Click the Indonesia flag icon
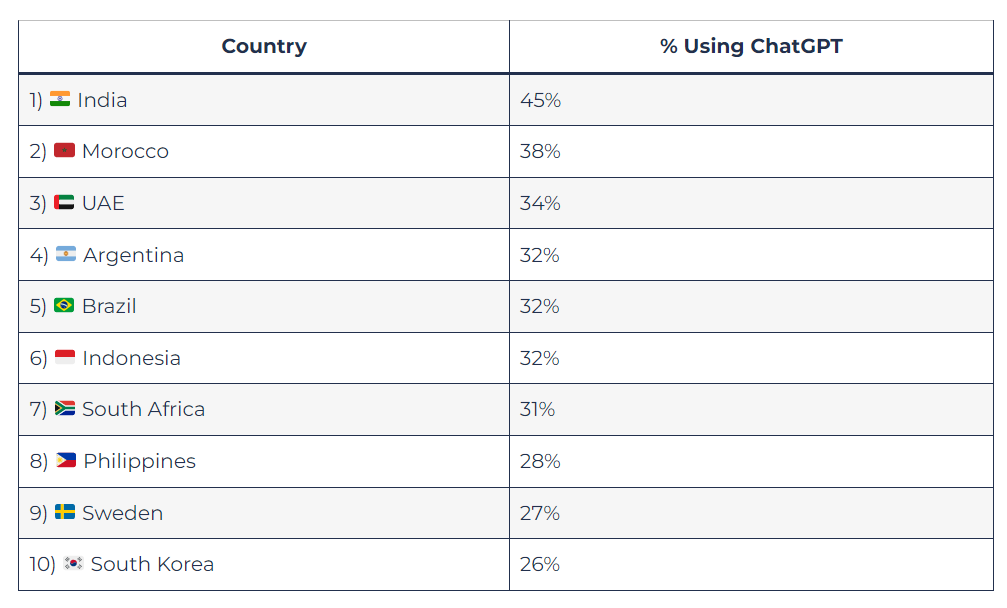 click(x=65, y=357)
